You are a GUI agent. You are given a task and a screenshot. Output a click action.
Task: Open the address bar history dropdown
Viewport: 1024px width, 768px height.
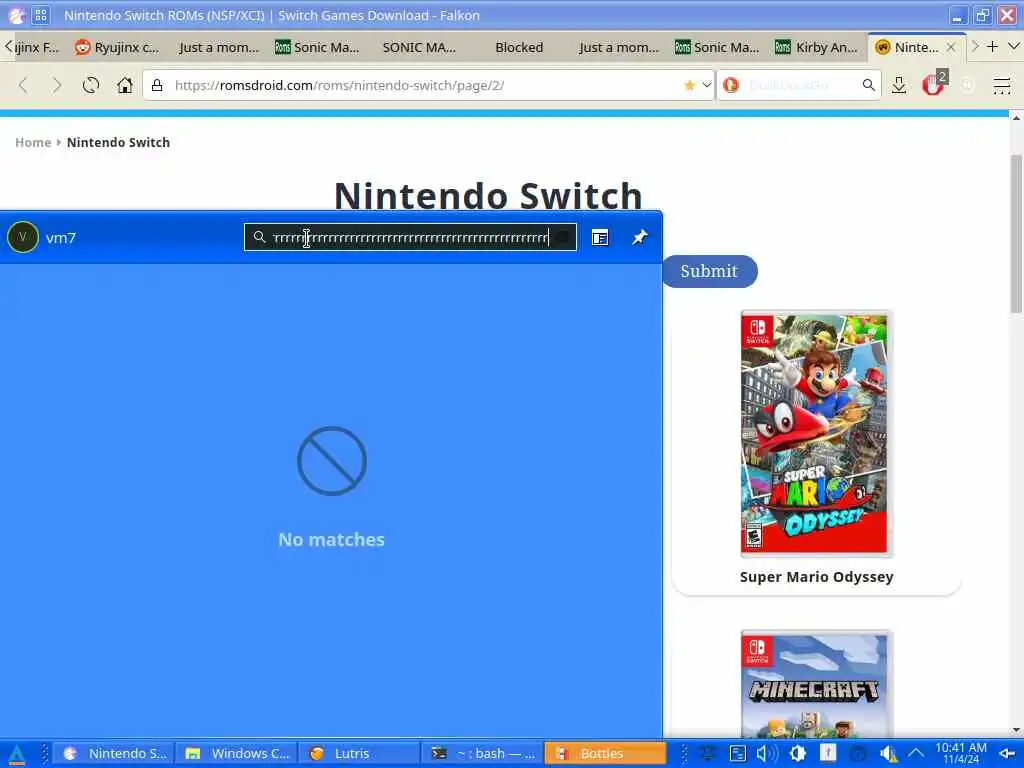pos(707,85)
